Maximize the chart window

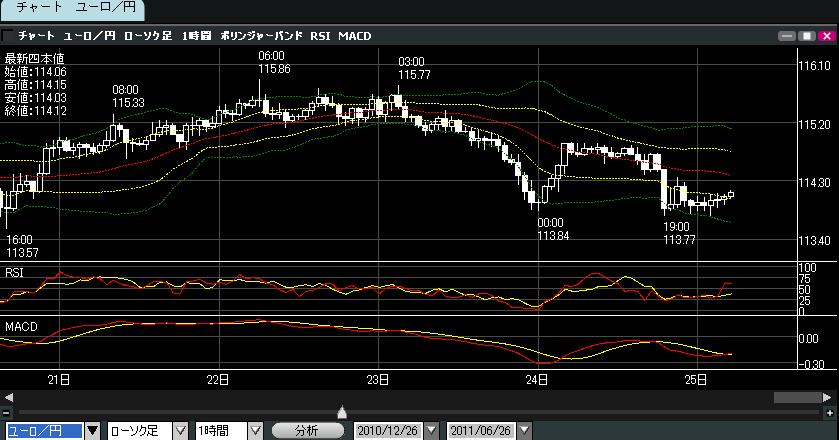click(x=806, y=36)
